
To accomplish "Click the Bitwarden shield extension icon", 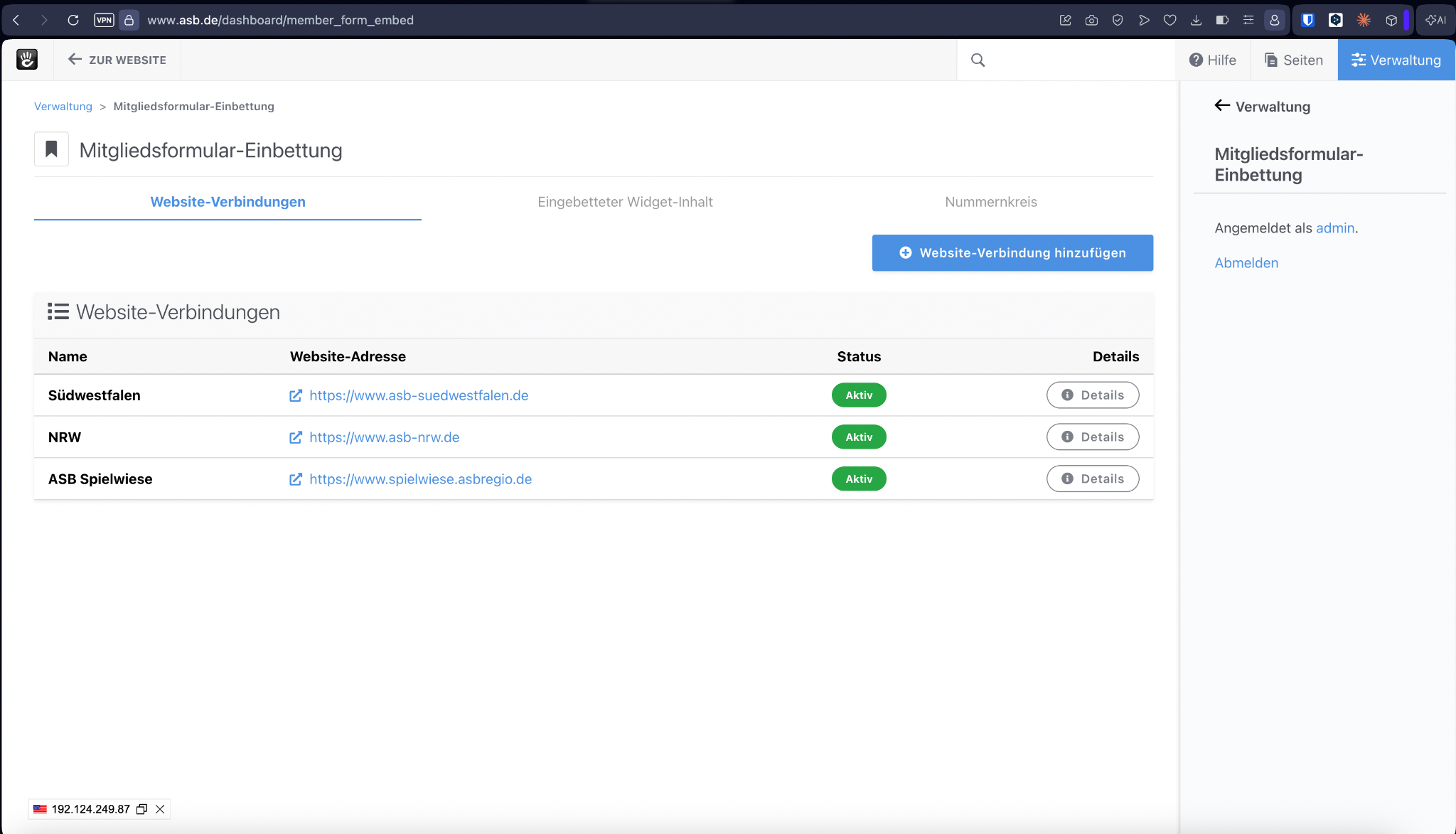I will pos(1307,20).
